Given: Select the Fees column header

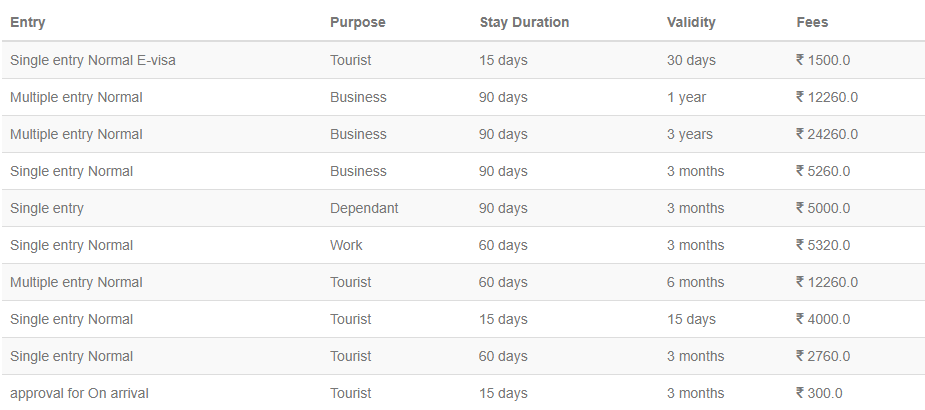Looking at the screenshot, I should (x=812, y=22).
